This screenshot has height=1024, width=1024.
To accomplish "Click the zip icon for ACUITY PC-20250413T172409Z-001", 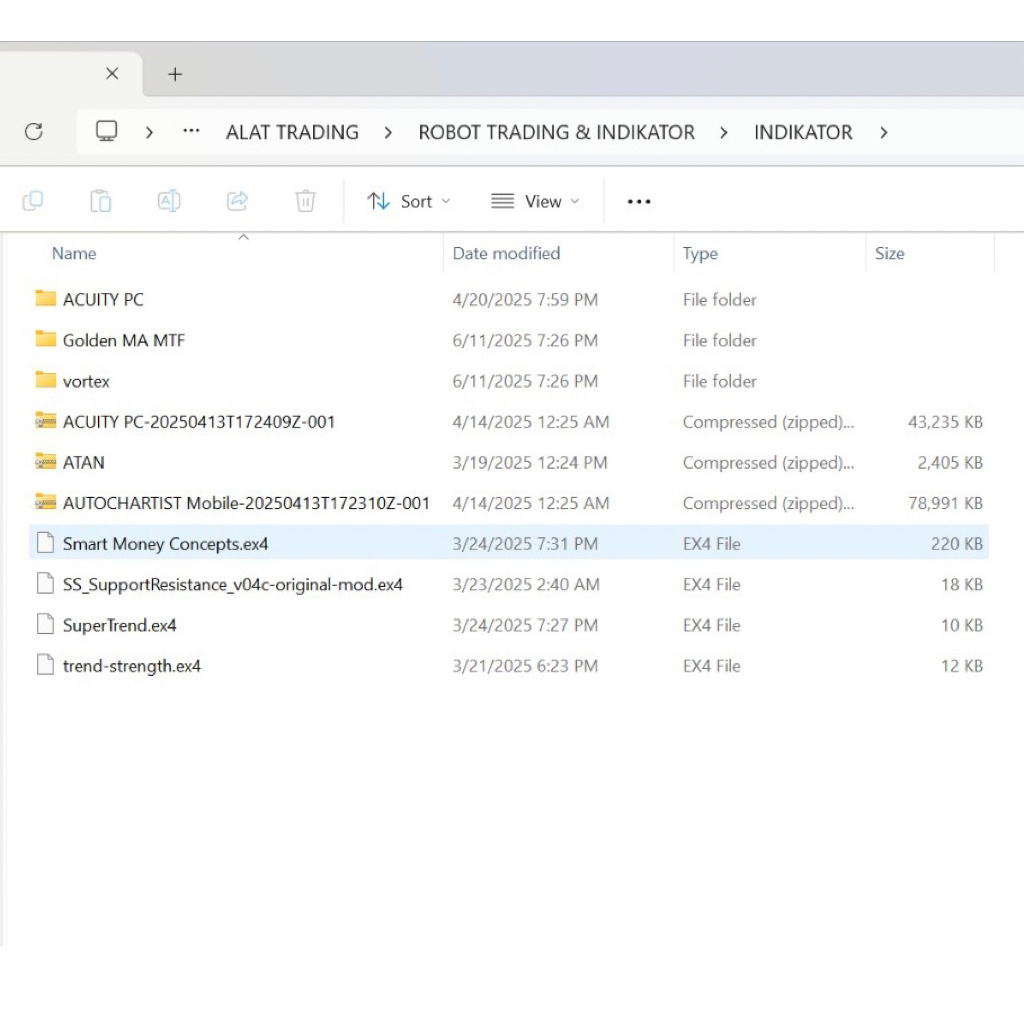I will tap(45, 421).
